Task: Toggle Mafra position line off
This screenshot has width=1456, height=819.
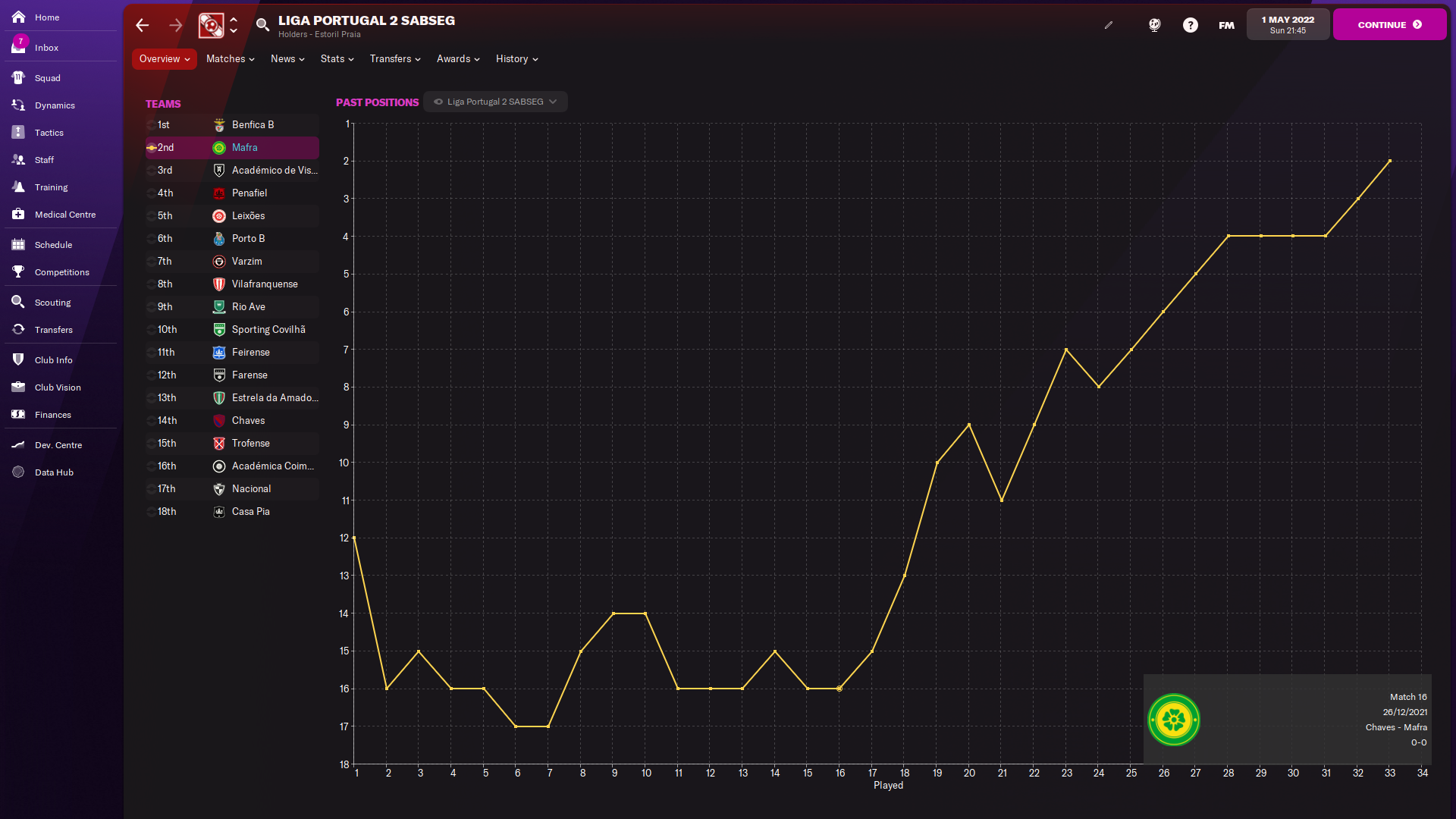Action: tap(152, 148)
